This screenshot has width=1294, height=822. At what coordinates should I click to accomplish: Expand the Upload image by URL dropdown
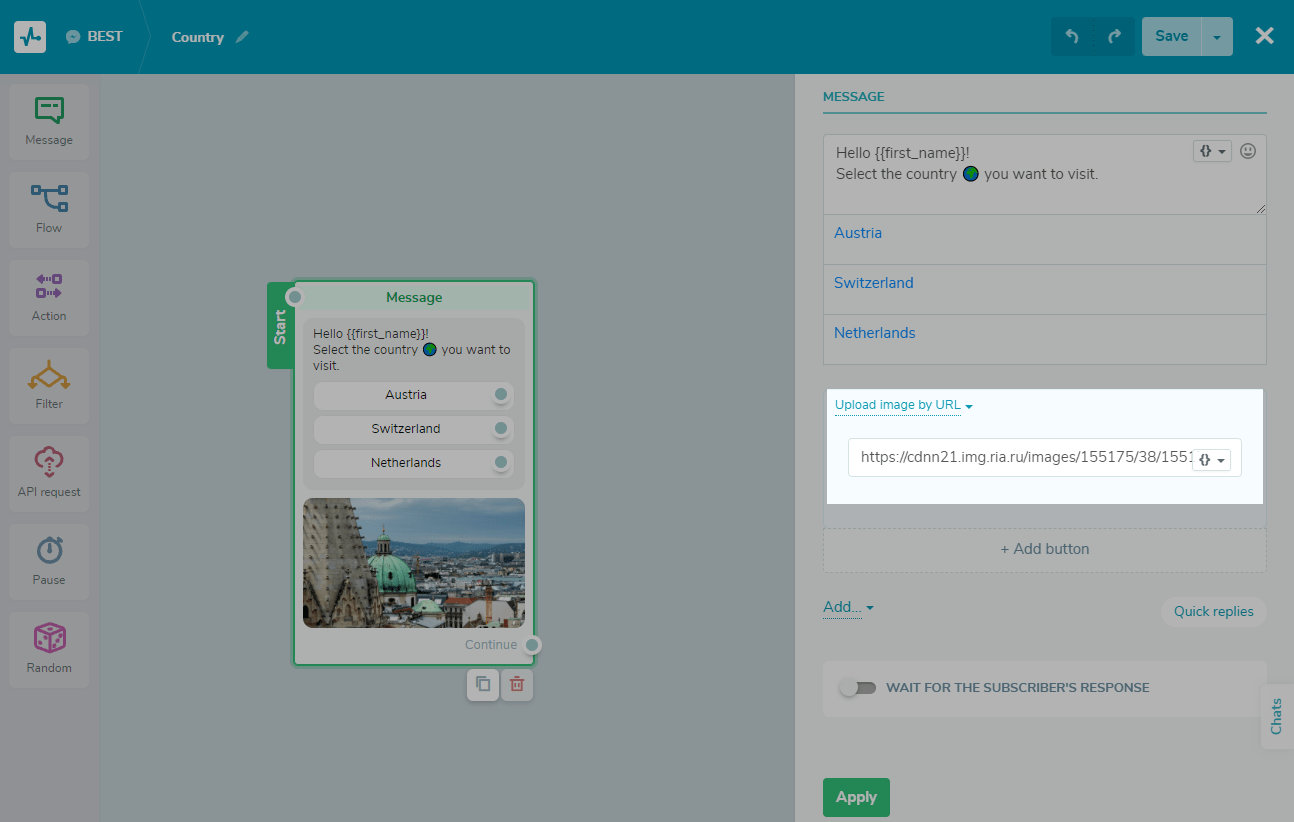click(x=904, y=405)
